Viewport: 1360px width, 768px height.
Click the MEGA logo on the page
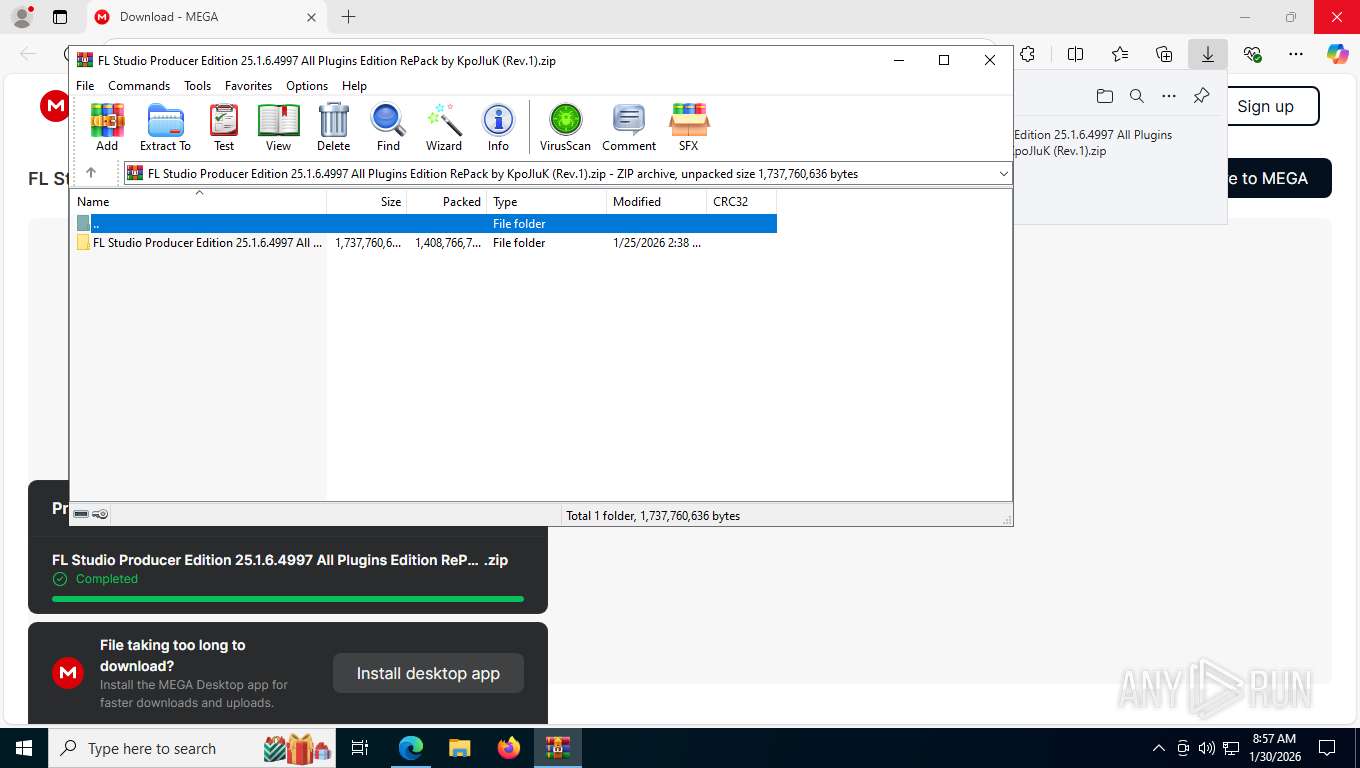pyautogui.click(x=55, y=106)
